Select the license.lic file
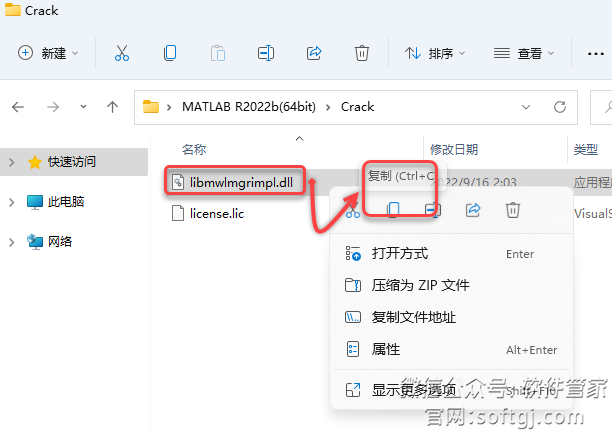Image resolution: width=612 pixels, height=434 pixels. tap(209, 213)
